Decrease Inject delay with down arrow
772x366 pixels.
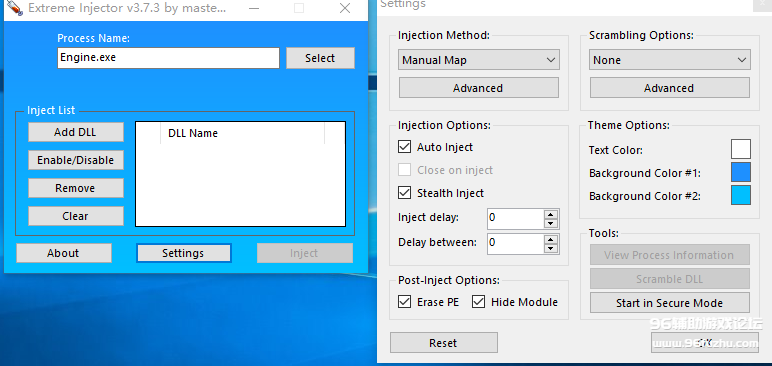(x=551, y=223)
